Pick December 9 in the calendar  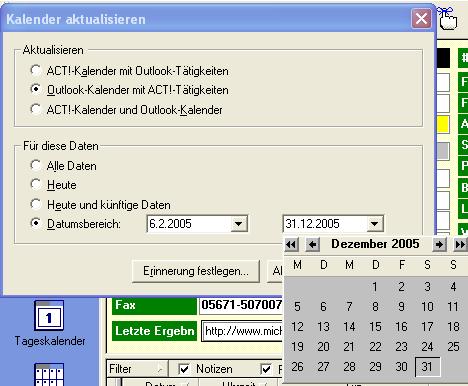click(401, 307)
